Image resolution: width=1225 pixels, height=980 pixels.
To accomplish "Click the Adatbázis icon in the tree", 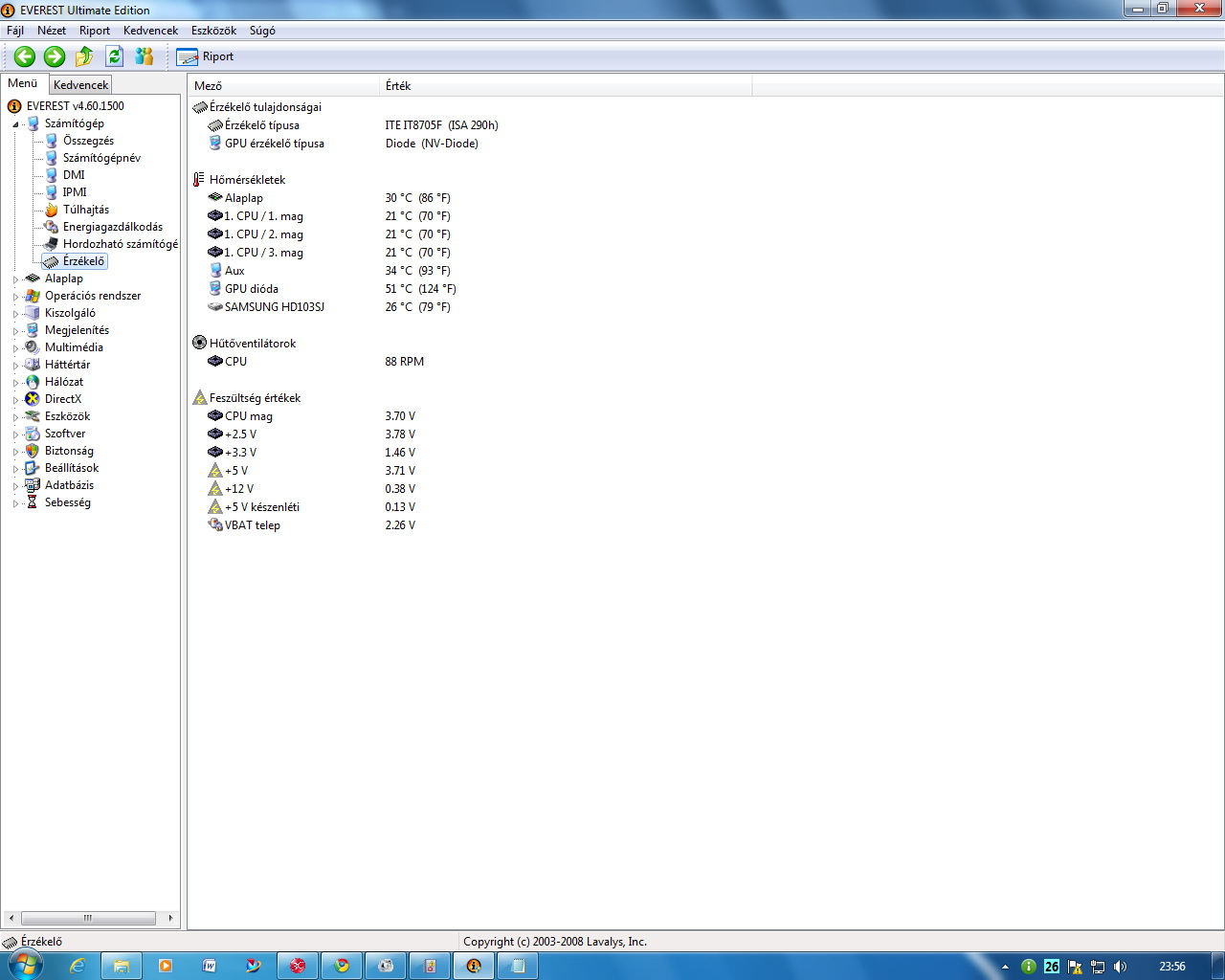I will [x=33, y=485].
